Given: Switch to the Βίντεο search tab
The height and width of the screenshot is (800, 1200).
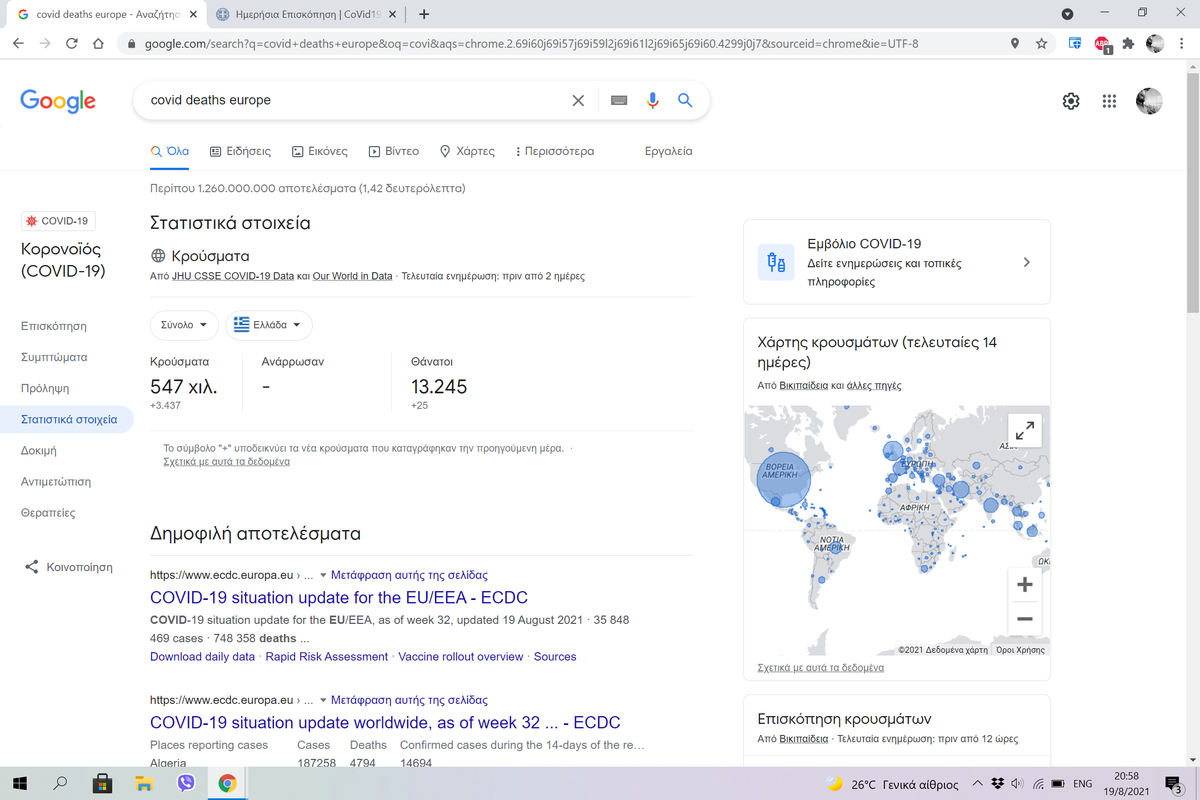Looking at the screenshot, I should pos(394,151).
